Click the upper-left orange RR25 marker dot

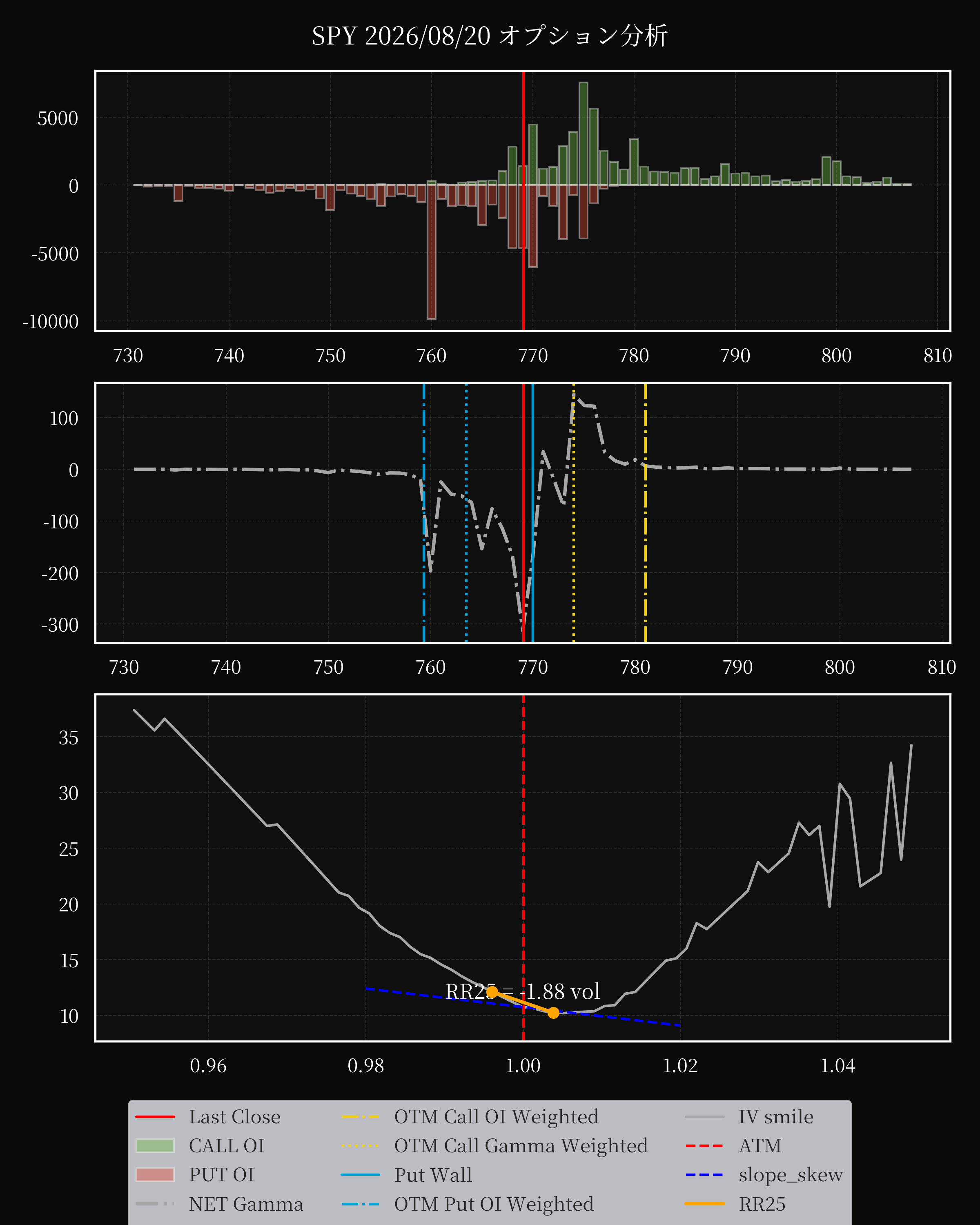pyautogui.click(x=492, y=991)
